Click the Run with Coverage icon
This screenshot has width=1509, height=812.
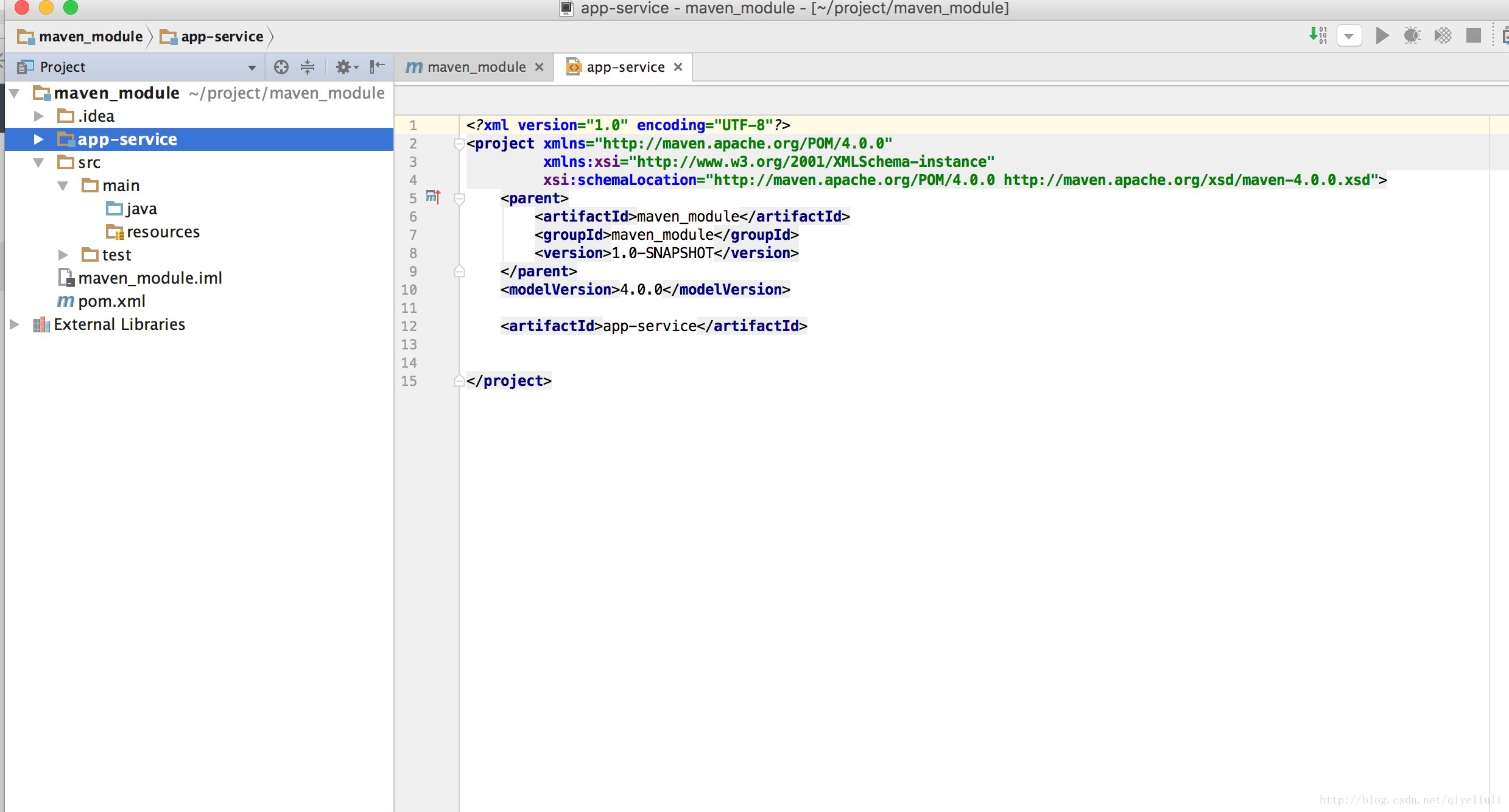pyautogui.click(x=1443, y=35)
